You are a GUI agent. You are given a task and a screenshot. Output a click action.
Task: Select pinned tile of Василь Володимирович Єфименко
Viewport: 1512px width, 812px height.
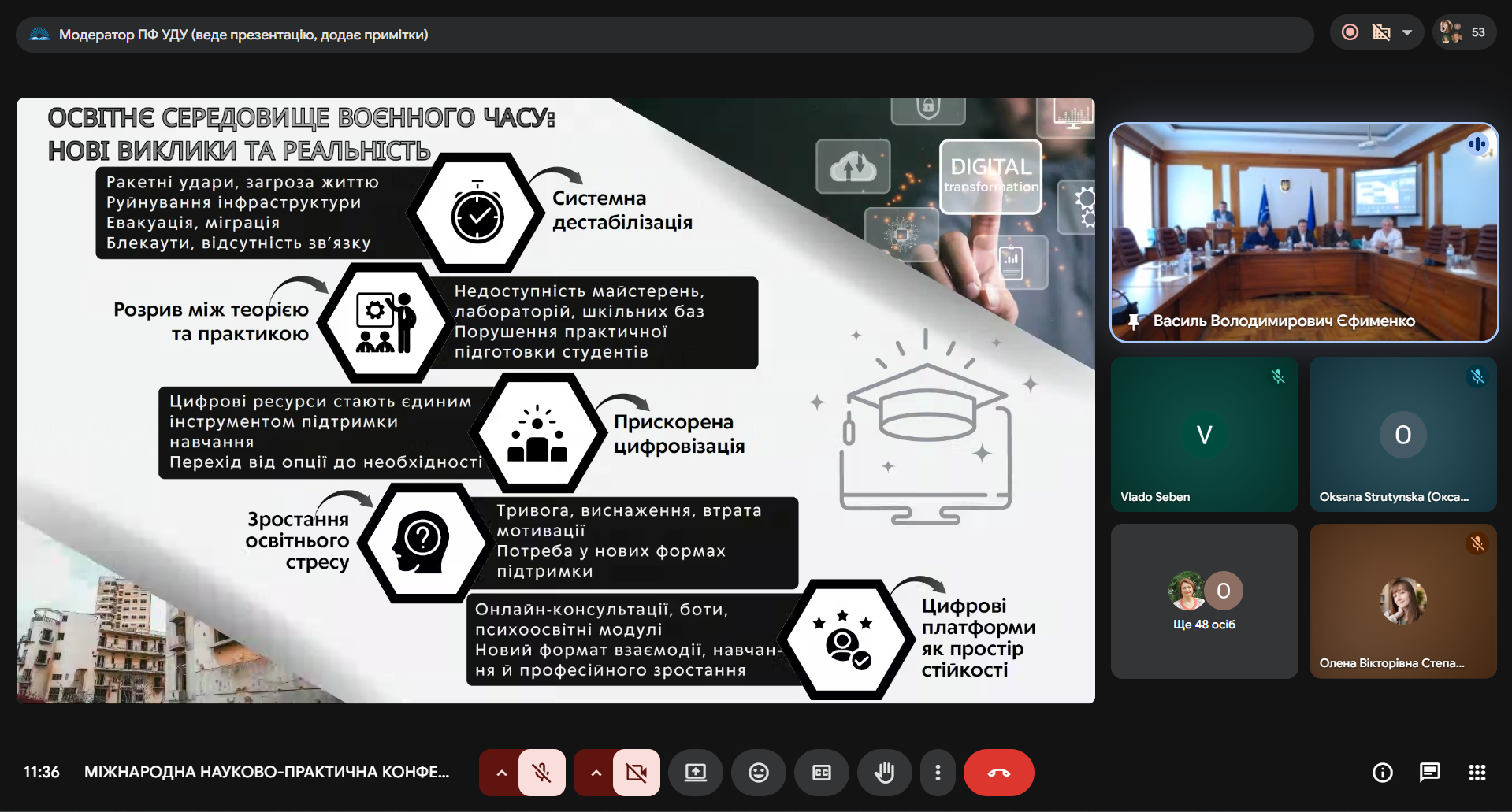click(x=1304, y=232)
